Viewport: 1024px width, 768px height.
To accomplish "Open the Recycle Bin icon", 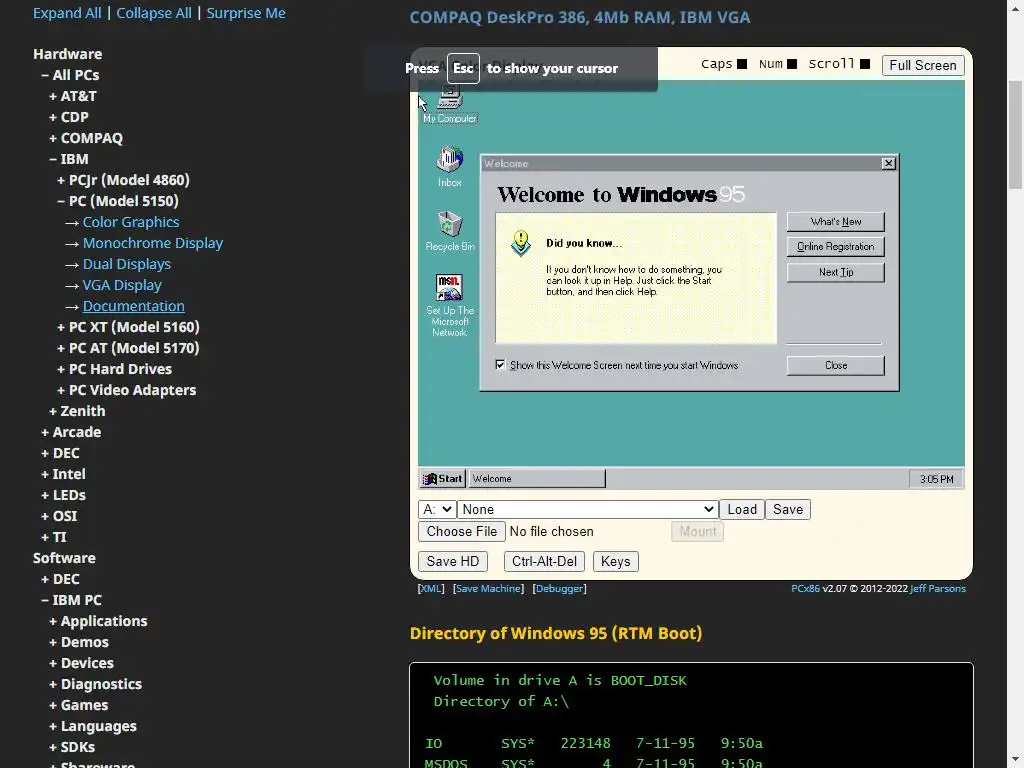I will 449,231.
